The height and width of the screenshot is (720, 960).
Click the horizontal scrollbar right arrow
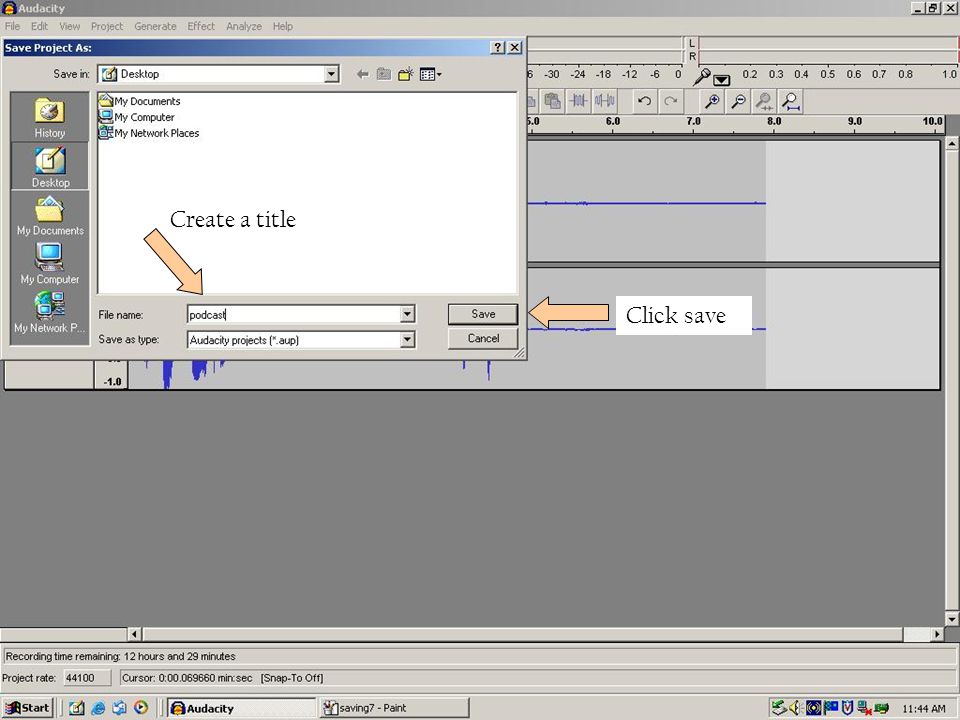[936, 634]
